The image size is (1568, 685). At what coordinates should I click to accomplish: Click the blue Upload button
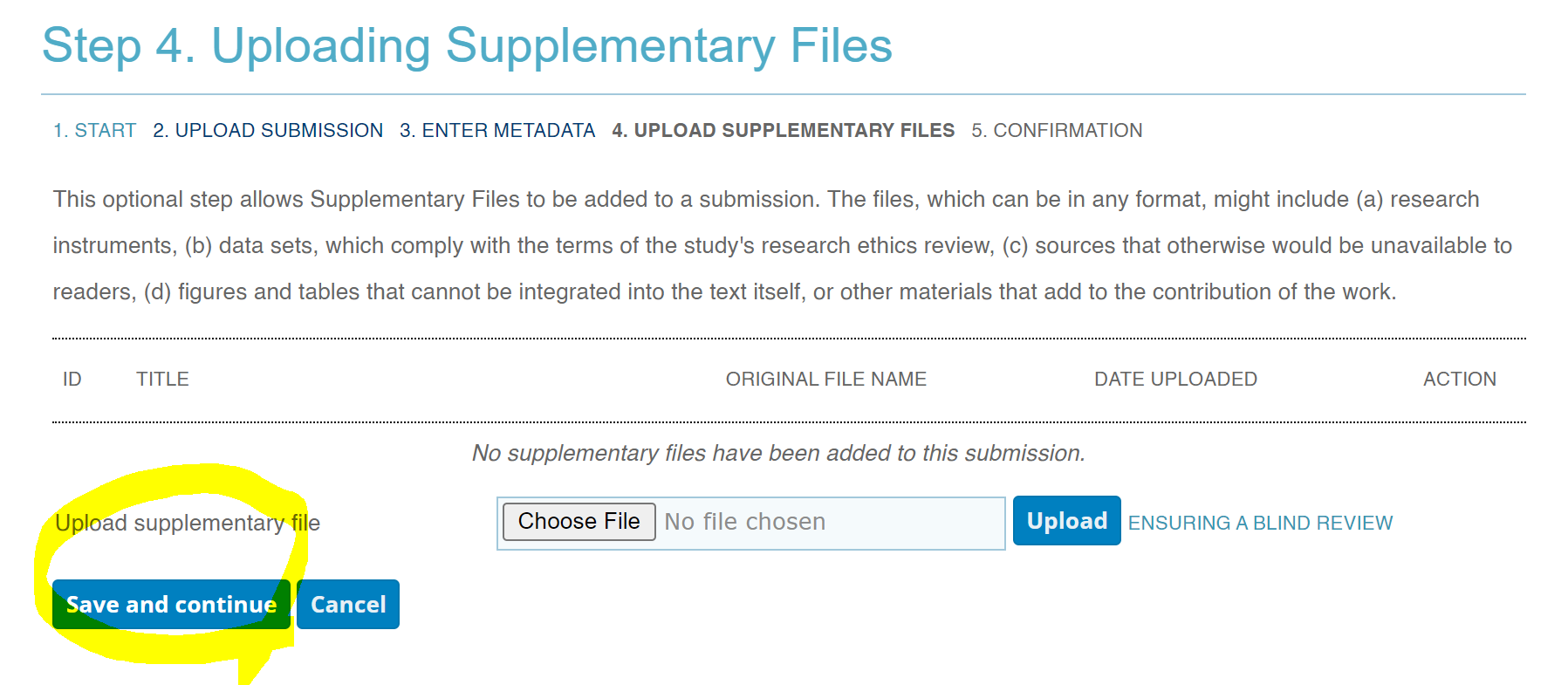[x=1066, y=521]
